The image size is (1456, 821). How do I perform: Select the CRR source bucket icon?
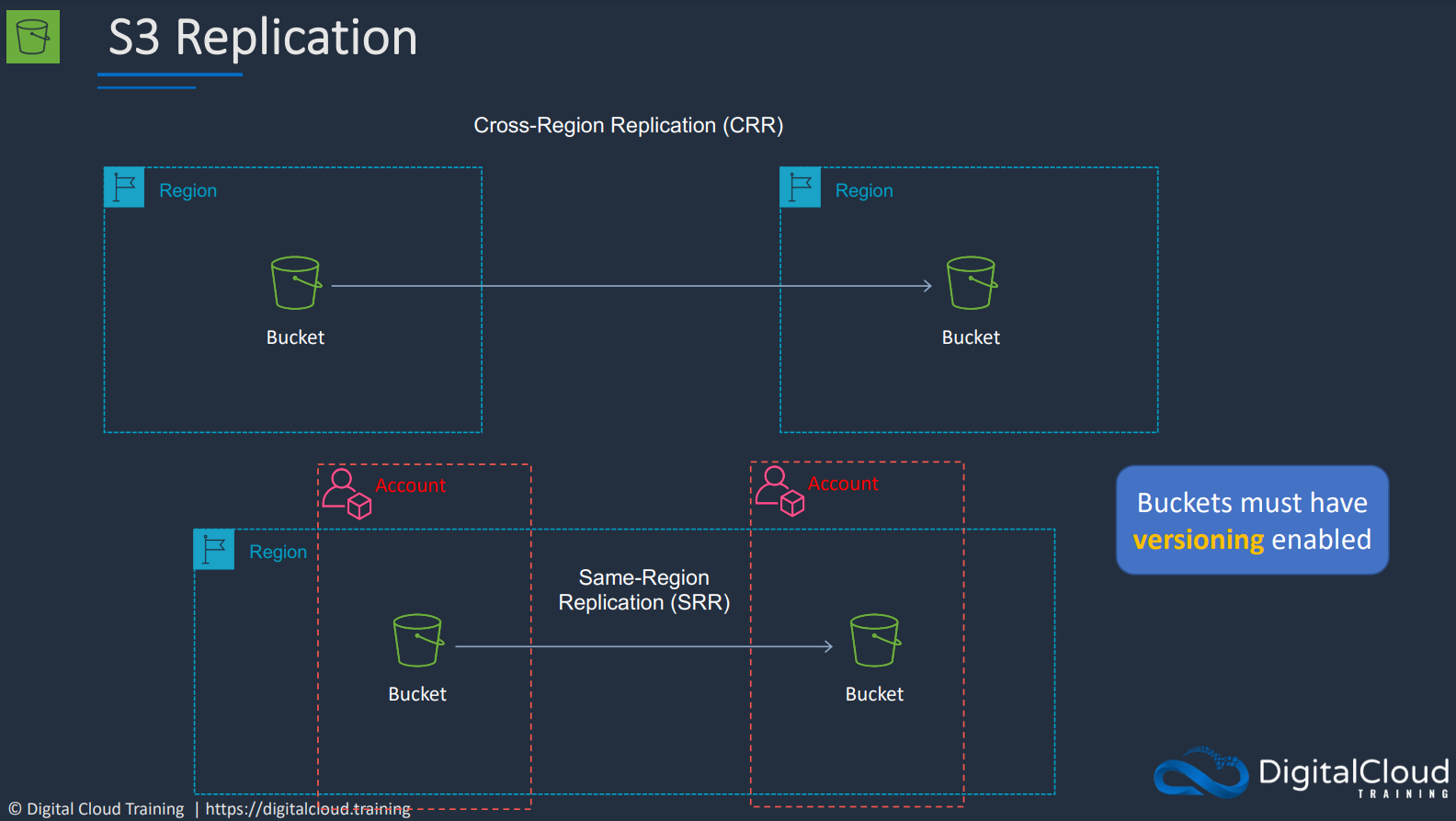[296, 282]
